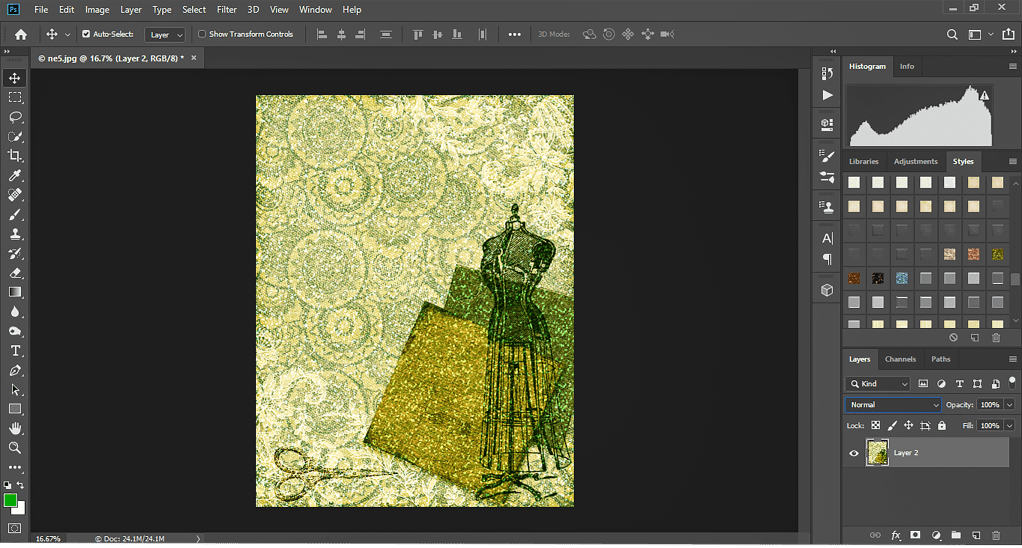
Task: Click the add layer style fx icon
Action: [x=896, y=535]
